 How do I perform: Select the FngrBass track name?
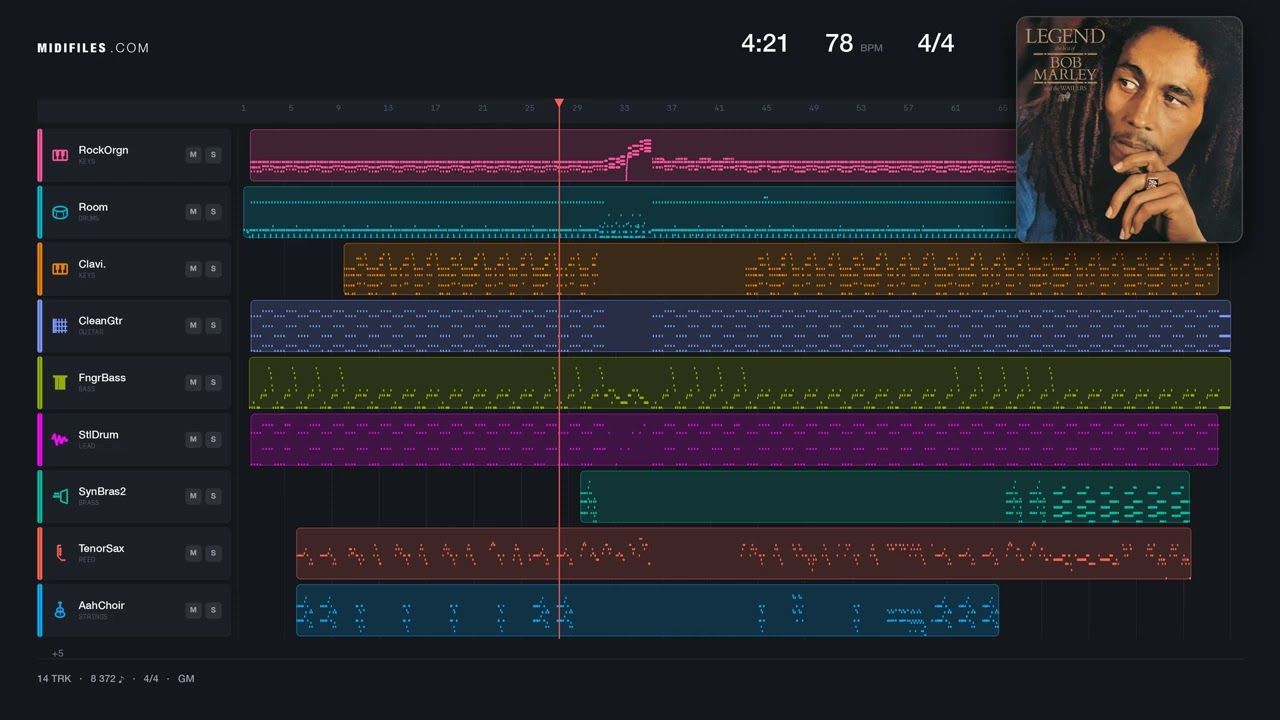(x=102, y=378)
